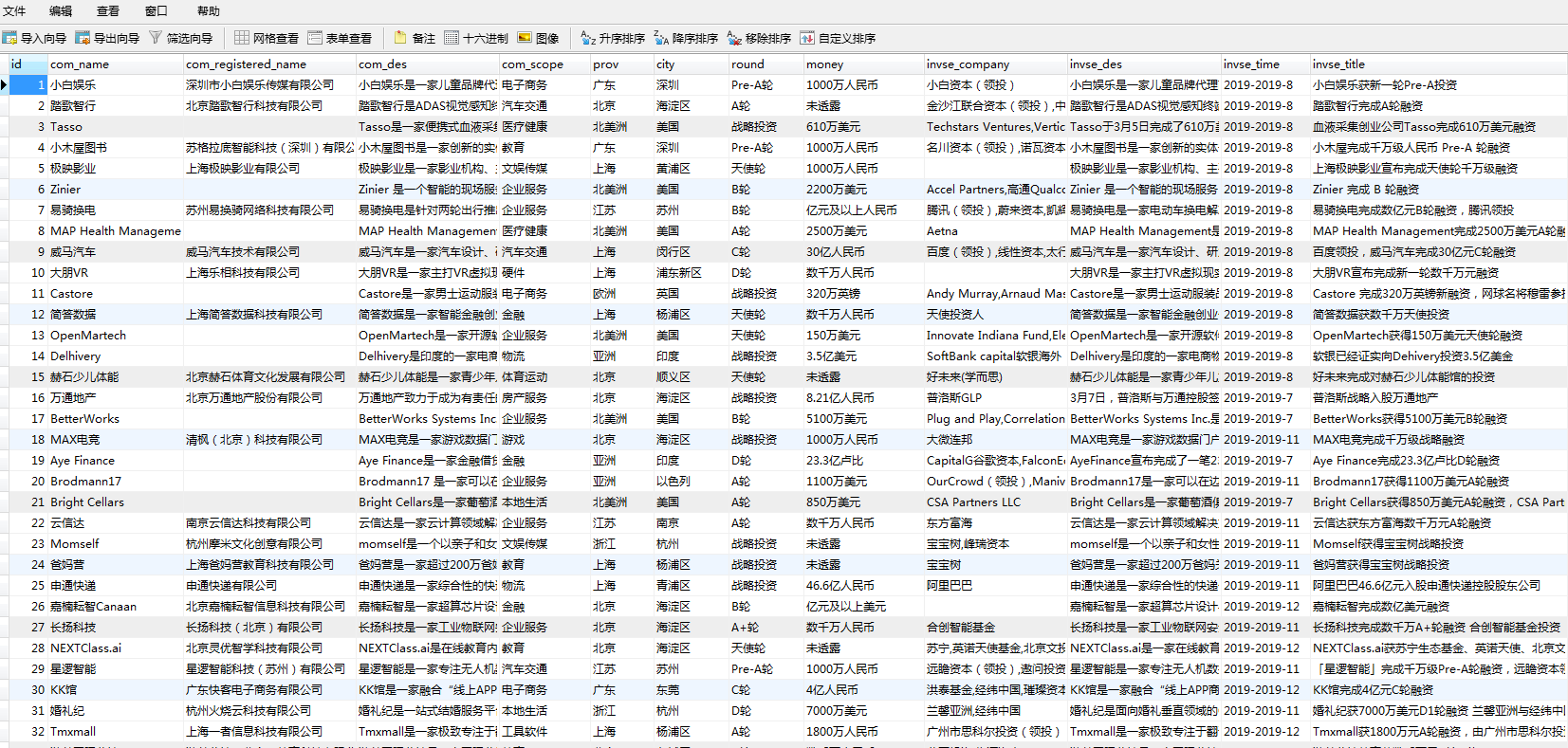This screenshot has height=748, width=1568.
Task: Select the city column header
Action: coord(691,64)
